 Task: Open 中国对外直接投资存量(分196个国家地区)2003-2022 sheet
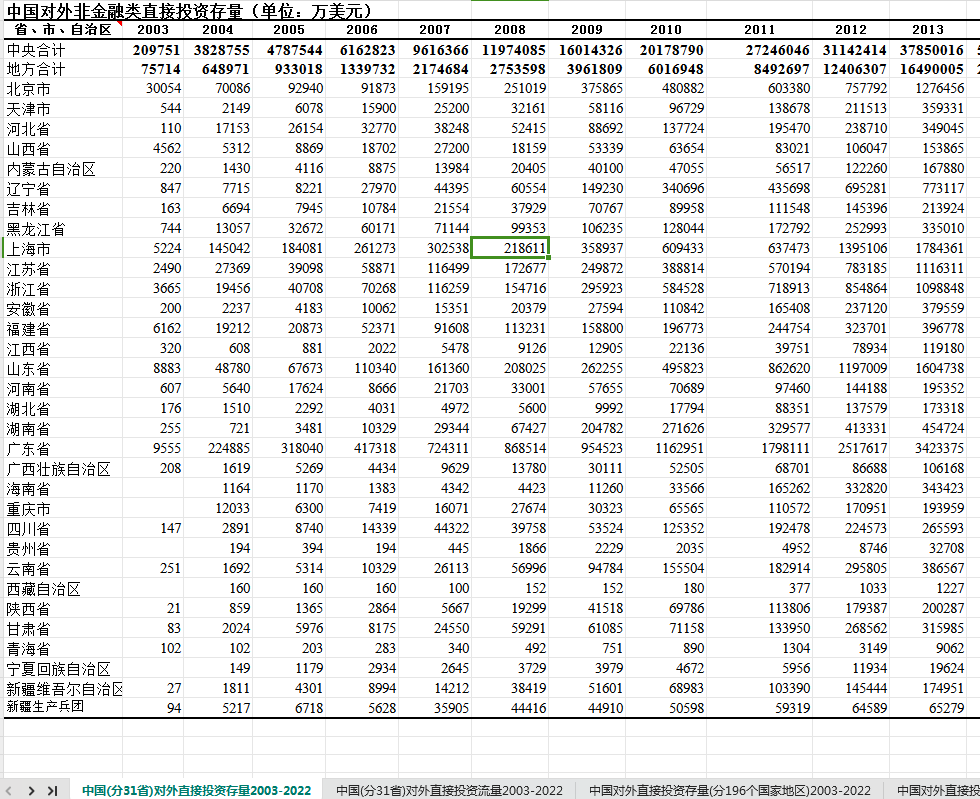(729, 790)
